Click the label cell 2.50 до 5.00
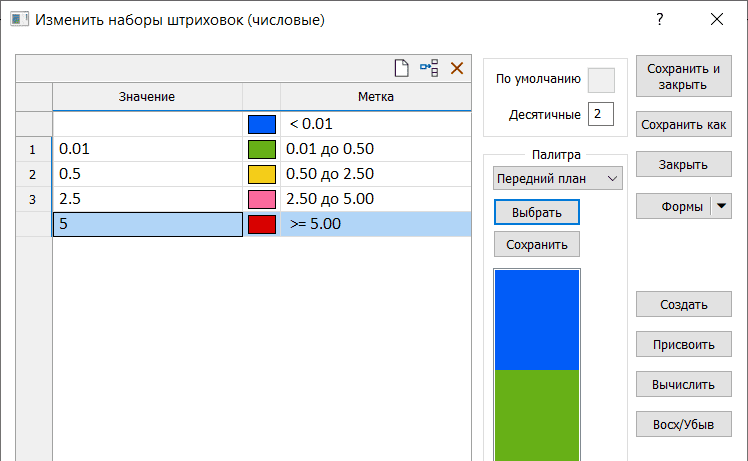This screenshot has height=461, width=748. pos(376,199)
